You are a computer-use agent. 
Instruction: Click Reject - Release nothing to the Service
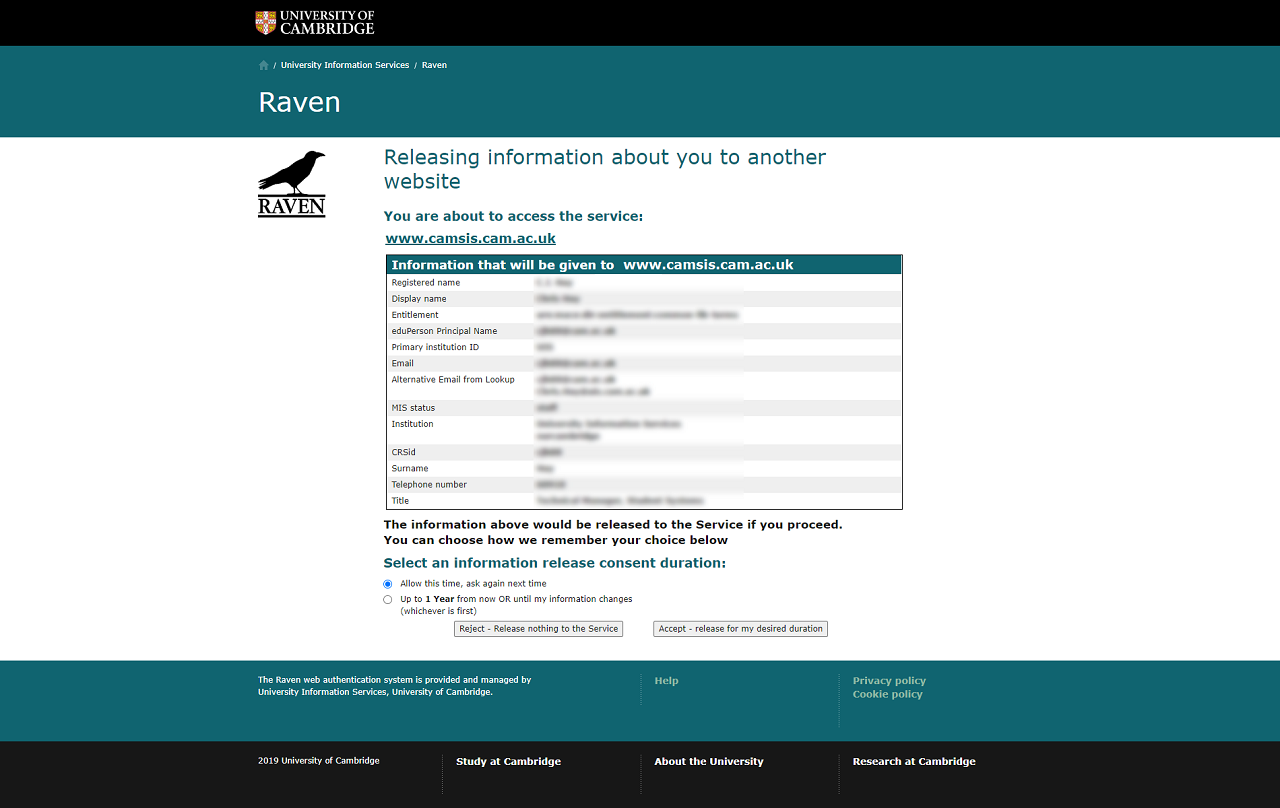tap(539, 629)
